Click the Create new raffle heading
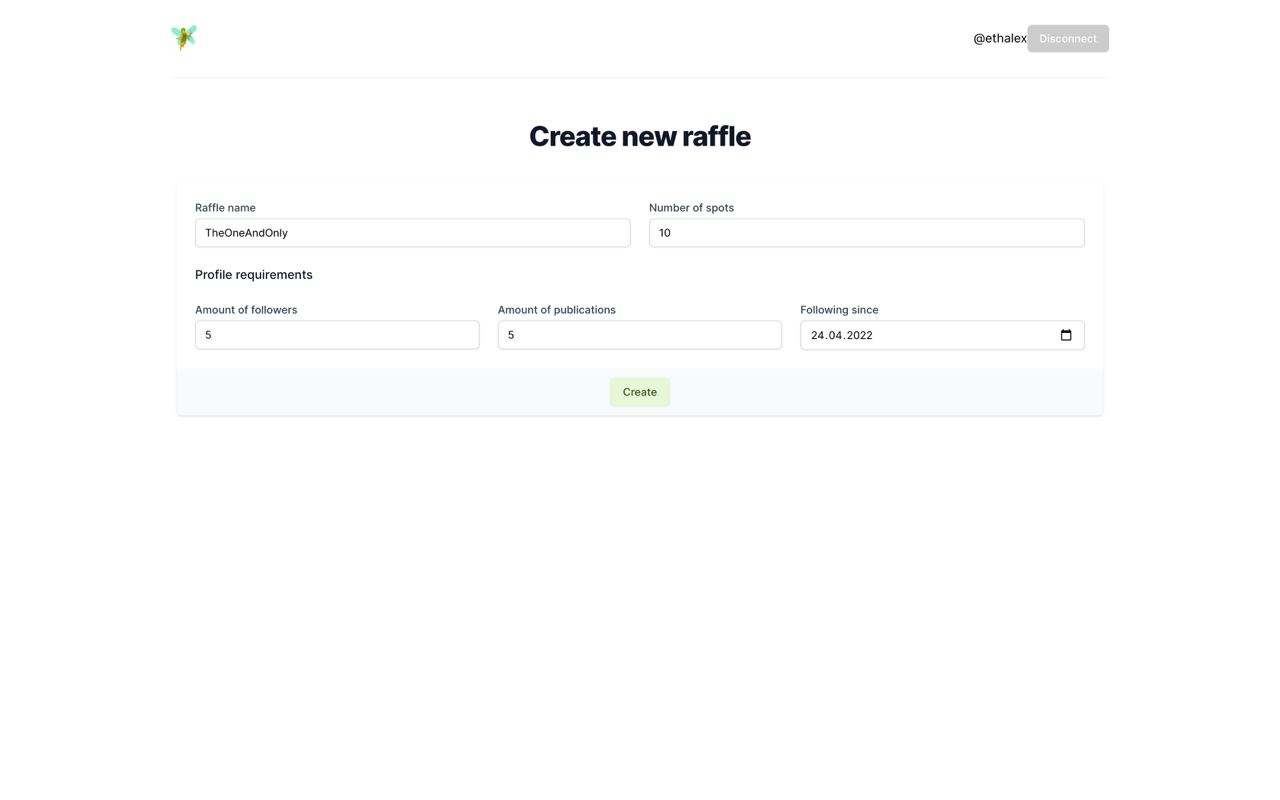Viewport: 1280px width, 800px height. [x=640, y=136]
